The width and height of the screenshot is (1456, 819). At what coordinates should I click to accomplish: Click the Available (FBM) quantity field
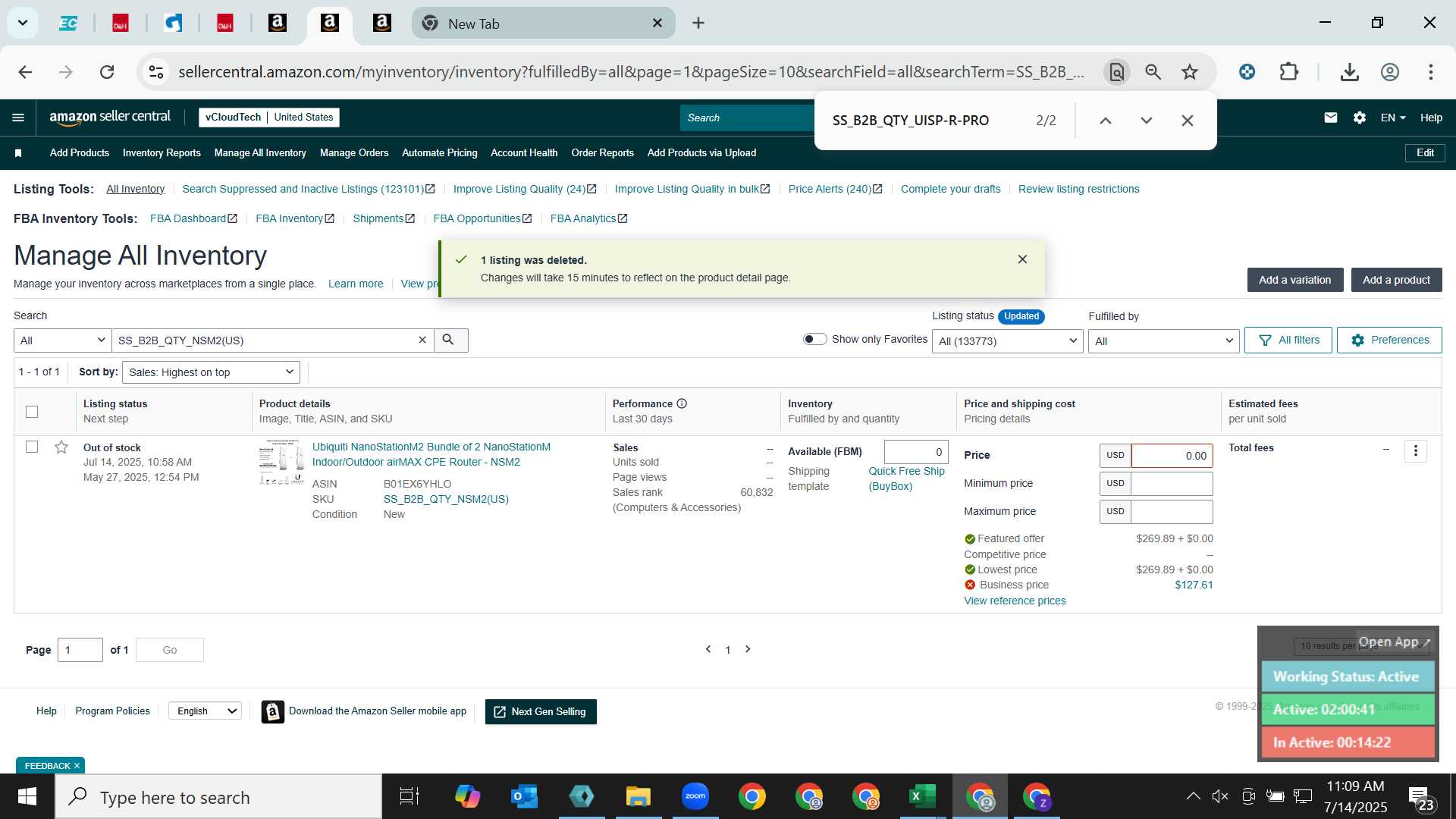coord(916,452)
